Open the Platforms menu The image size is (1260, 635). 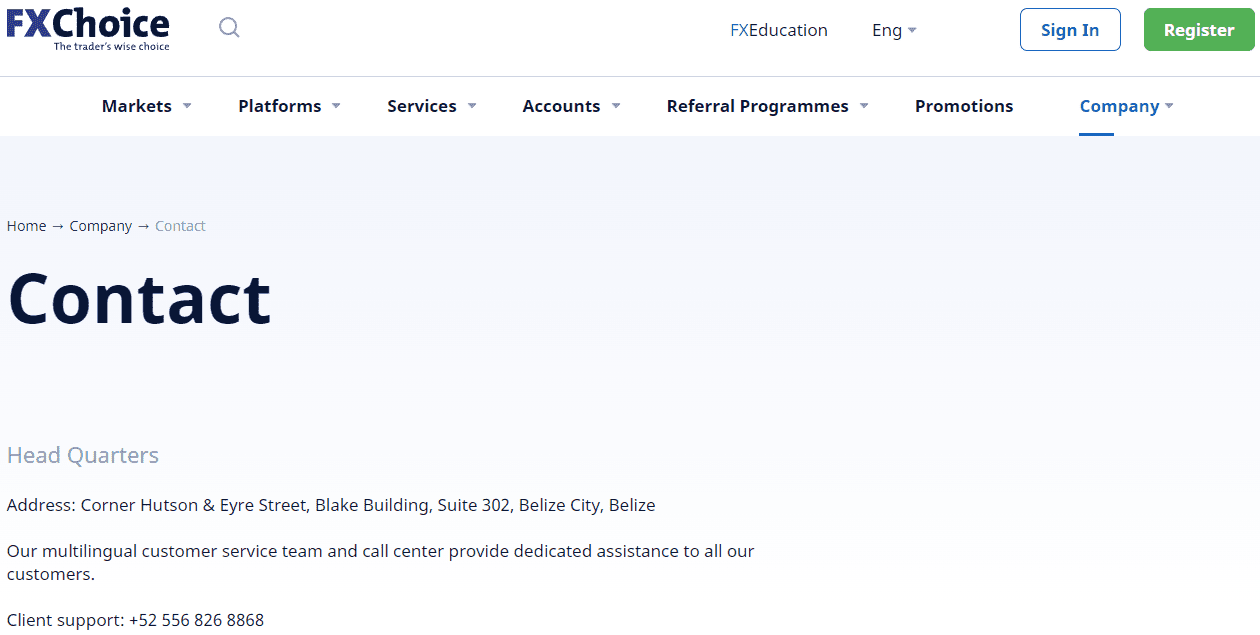[x=280, y=106]
